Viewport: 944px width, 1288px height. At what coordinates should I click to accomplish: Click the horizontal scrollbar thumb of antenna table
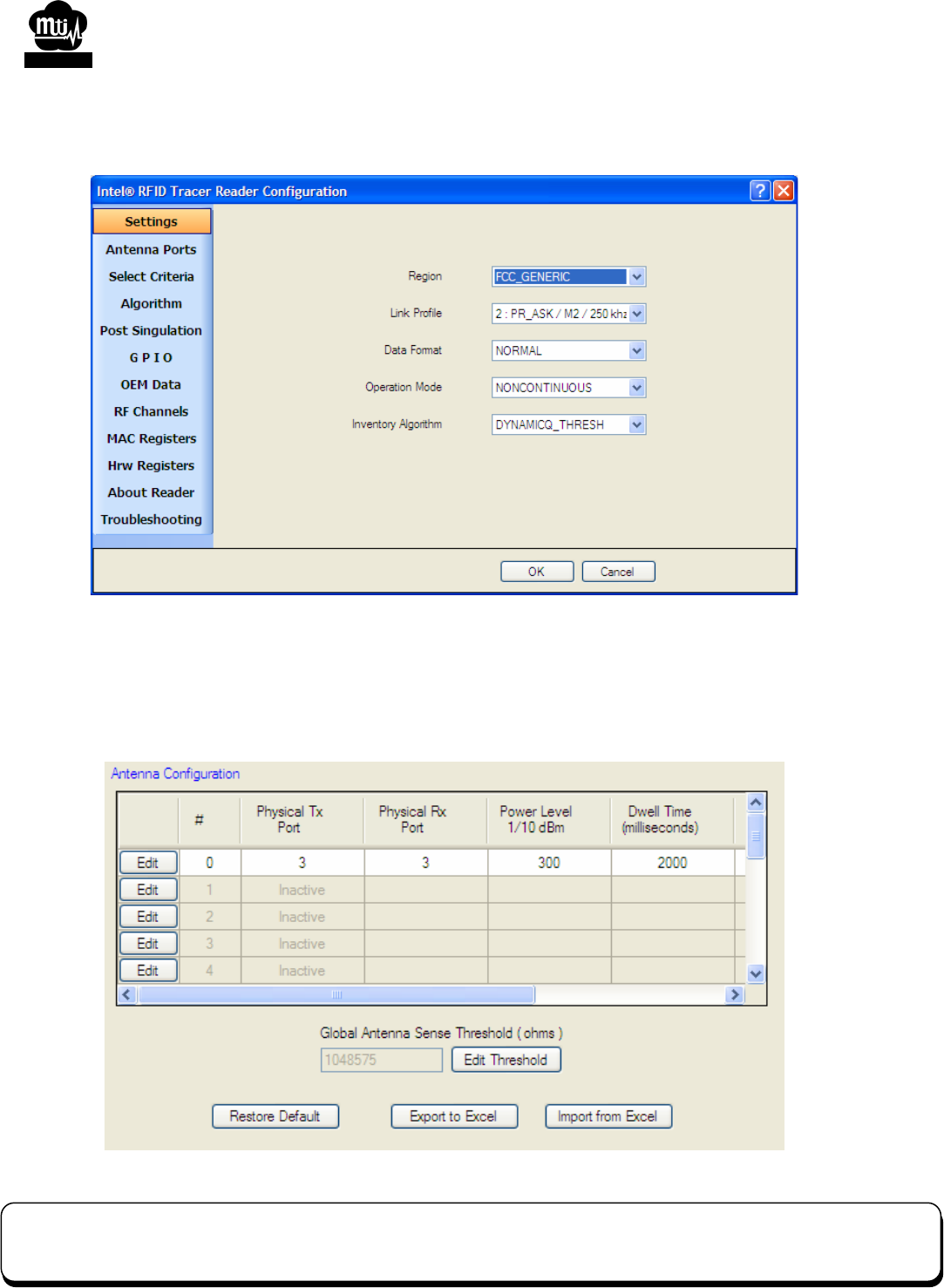click(x=336, y=994)
